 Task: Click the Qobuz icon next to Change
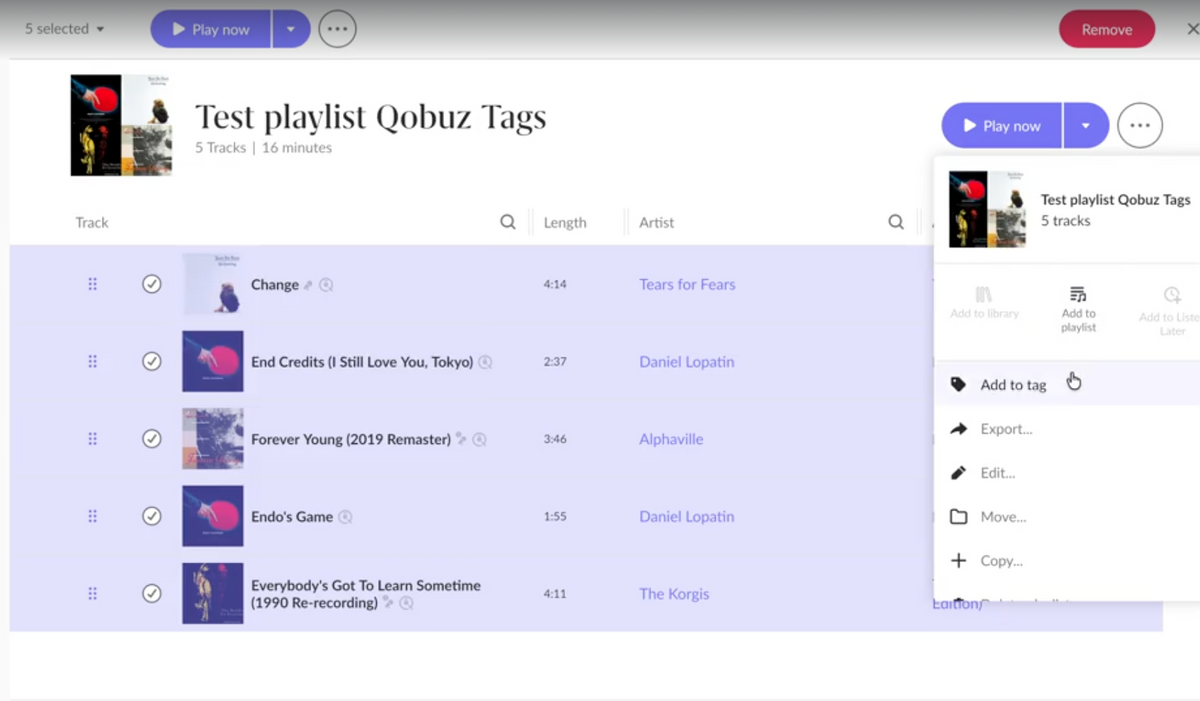click(326, 285)
